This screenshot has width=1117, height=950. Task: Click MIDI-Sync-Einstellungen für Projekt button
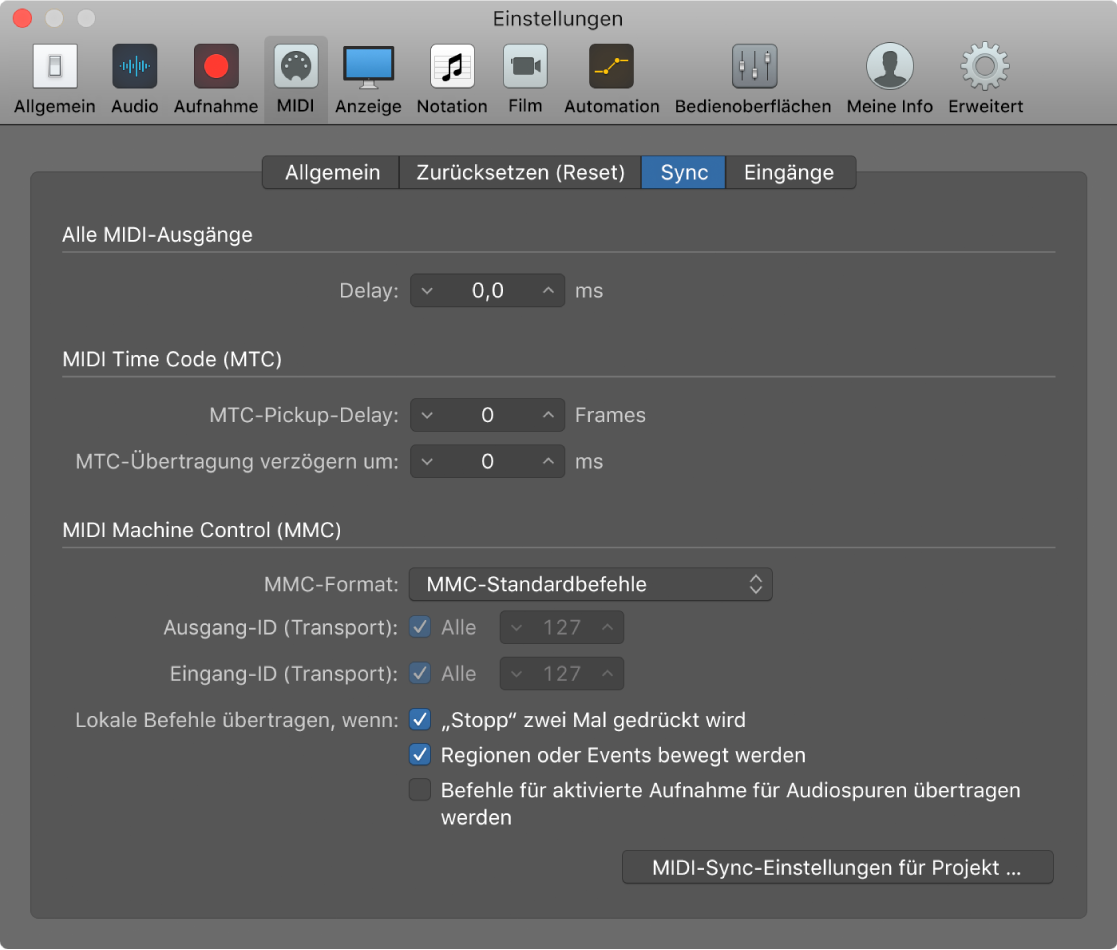point(837,867)
